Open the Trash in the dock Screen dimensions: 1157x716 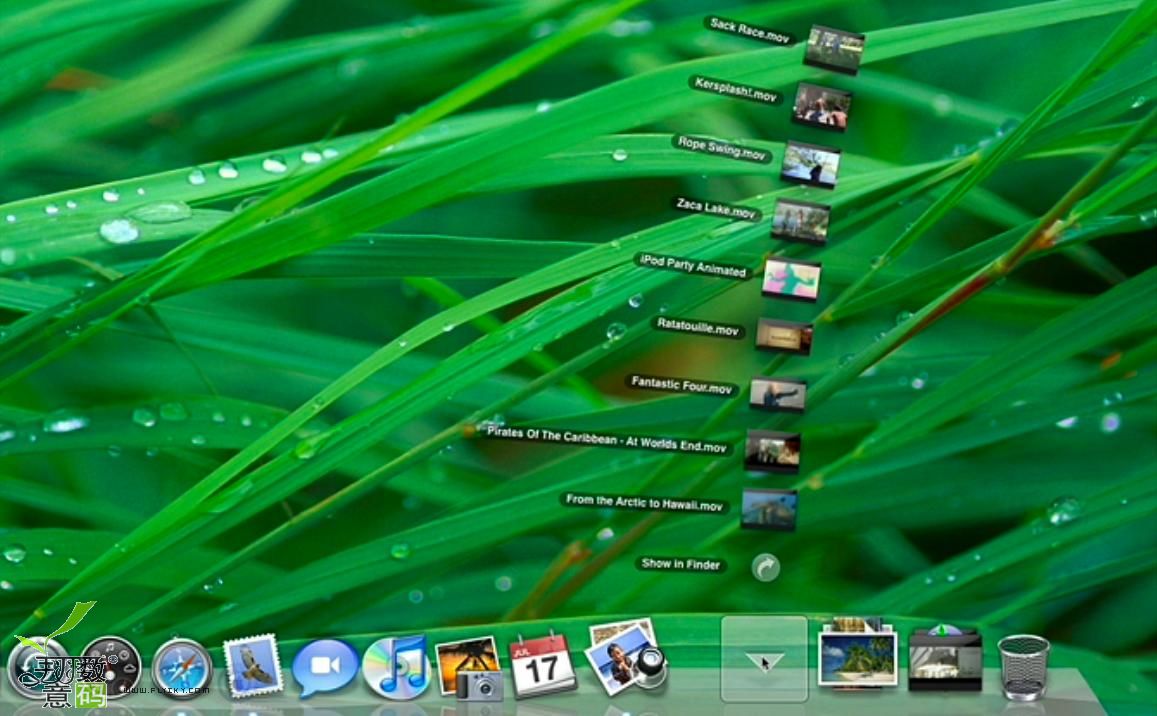point(1023,666)
